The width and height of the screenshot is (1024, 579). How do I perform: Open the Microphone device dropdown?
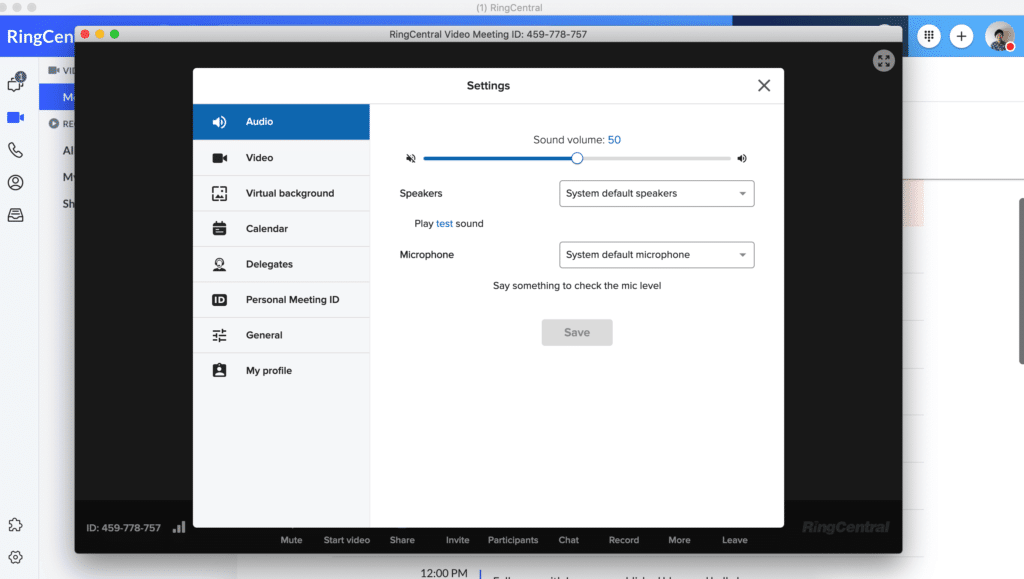(656, 255)
